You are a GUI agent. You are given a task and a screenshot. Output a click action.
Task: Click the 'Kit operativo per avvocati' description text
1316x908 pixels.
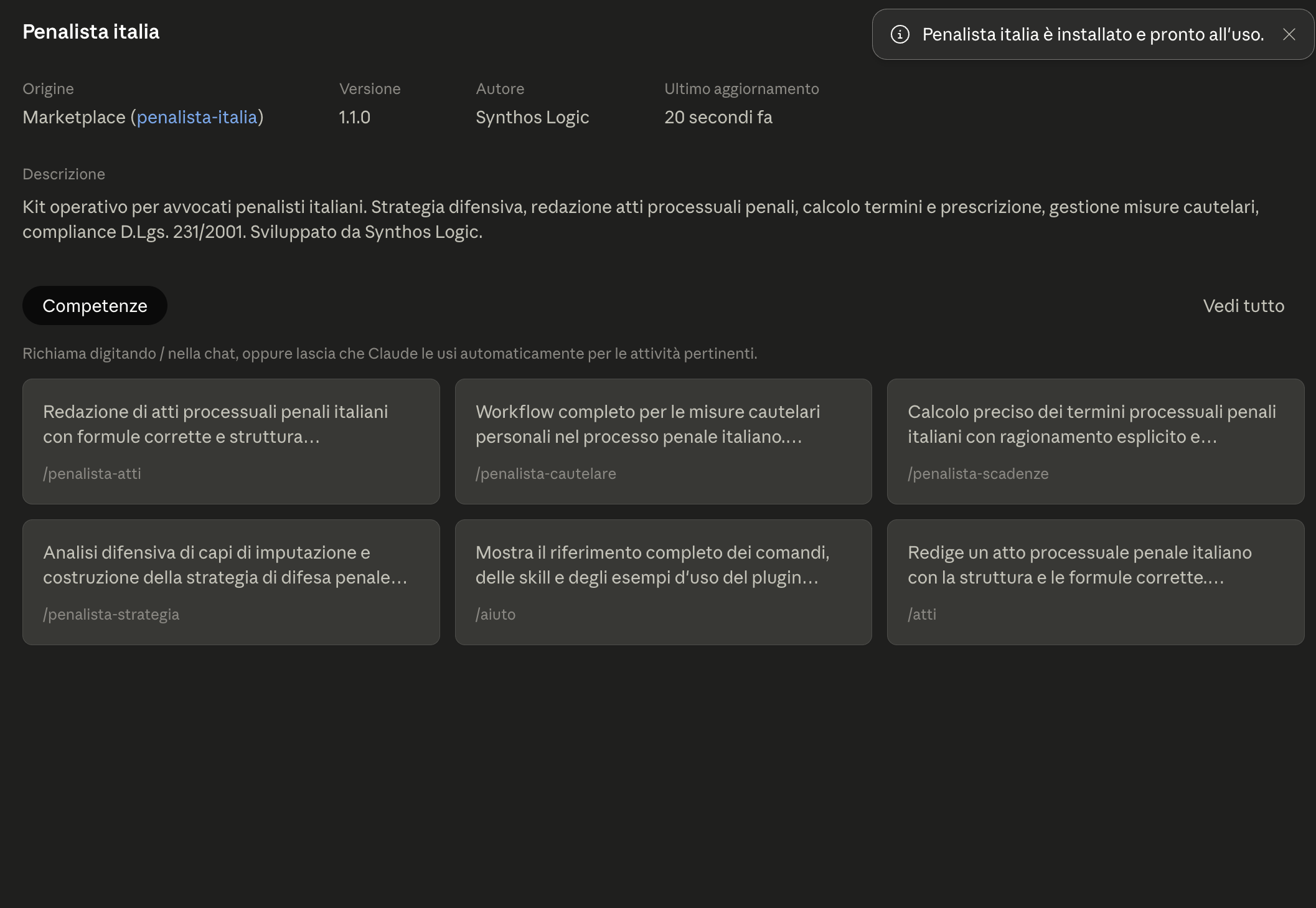pyautogui.click(x=641, y=219)
